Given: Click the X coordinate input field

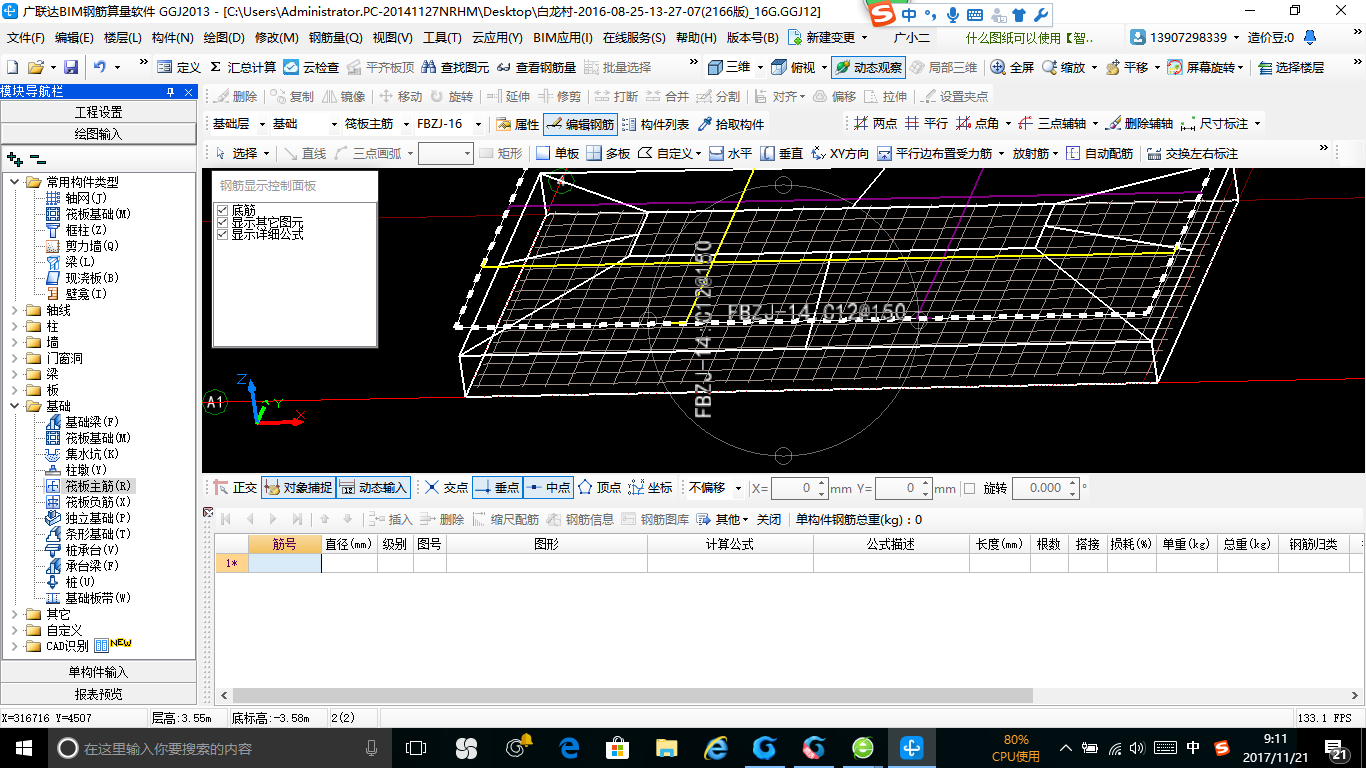Looking at the screenshot, I should pos(794,488).
